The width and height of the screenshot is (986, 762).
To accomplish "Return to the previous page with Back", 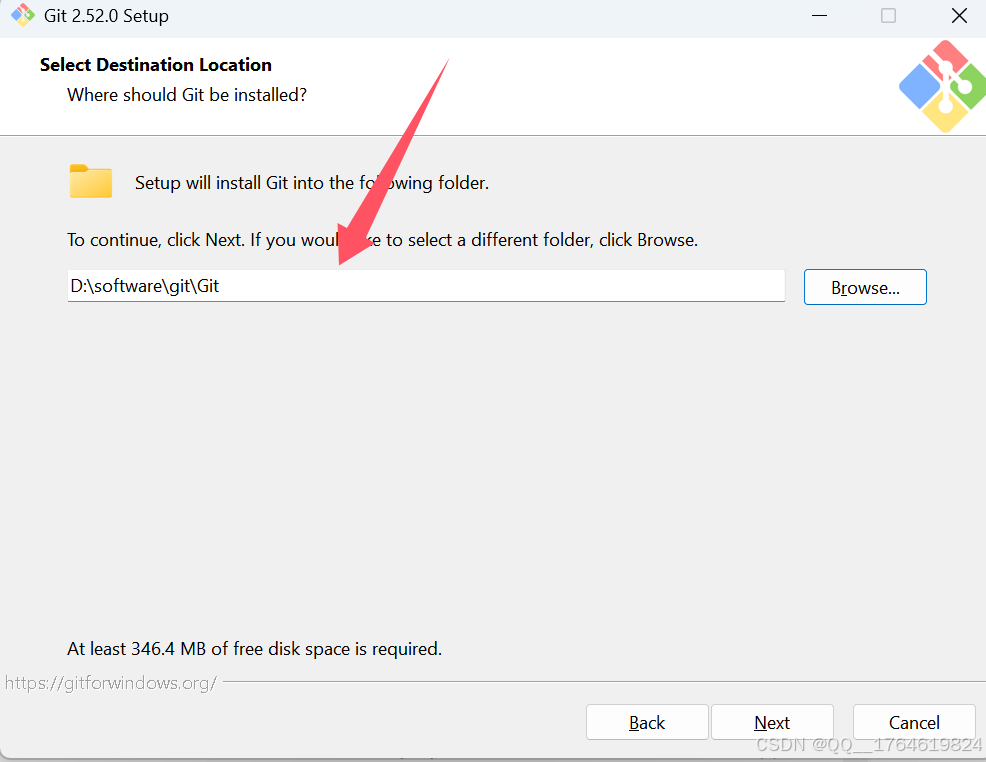I will click(647, 722).
